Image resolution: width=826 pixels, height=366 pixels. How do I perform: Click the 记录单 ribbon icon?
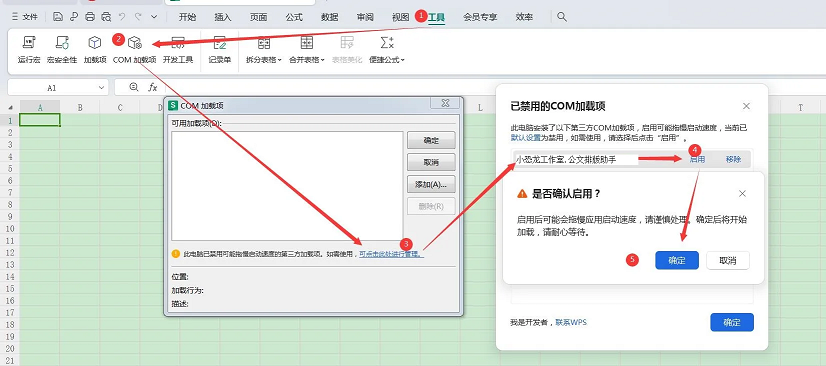(x=220, y=50)
